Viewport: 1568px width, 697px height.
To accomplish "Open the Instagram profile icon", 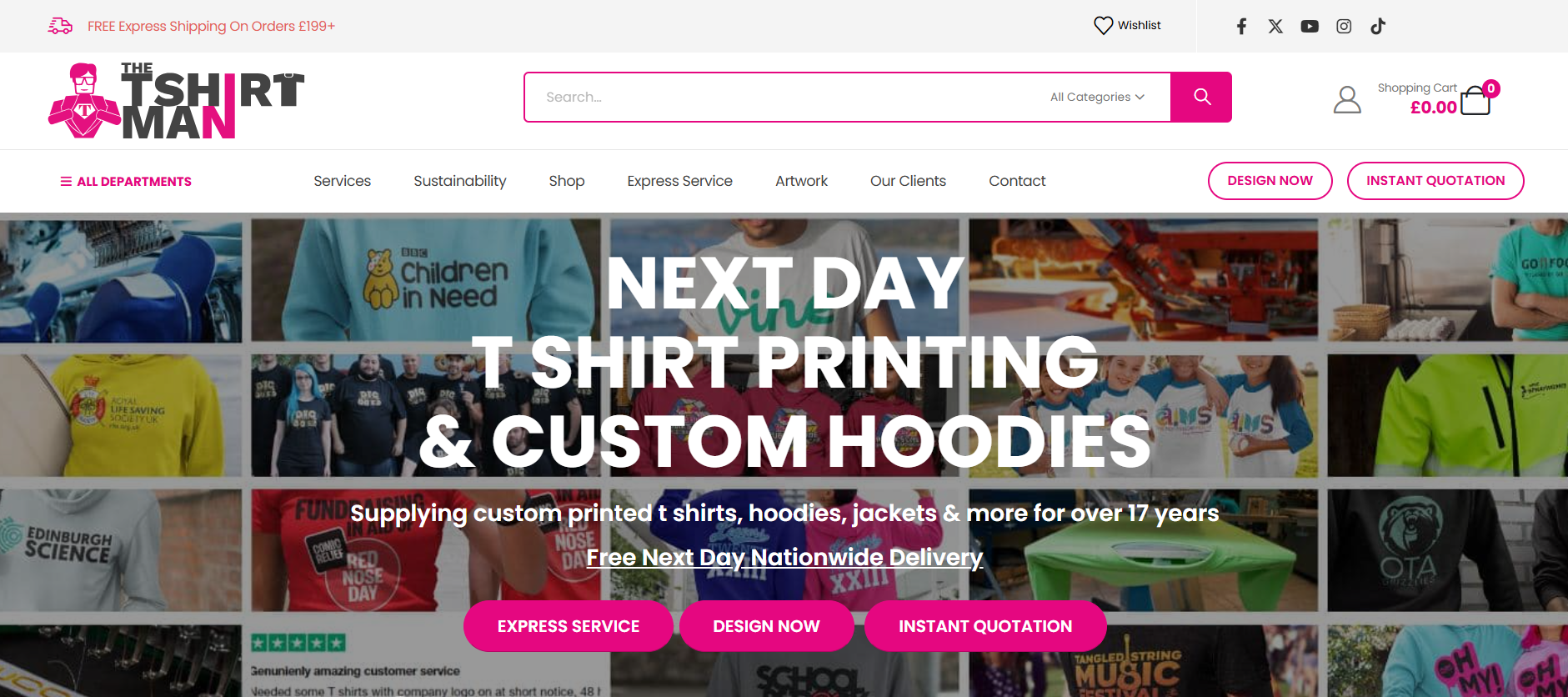I will point(1344,26).
